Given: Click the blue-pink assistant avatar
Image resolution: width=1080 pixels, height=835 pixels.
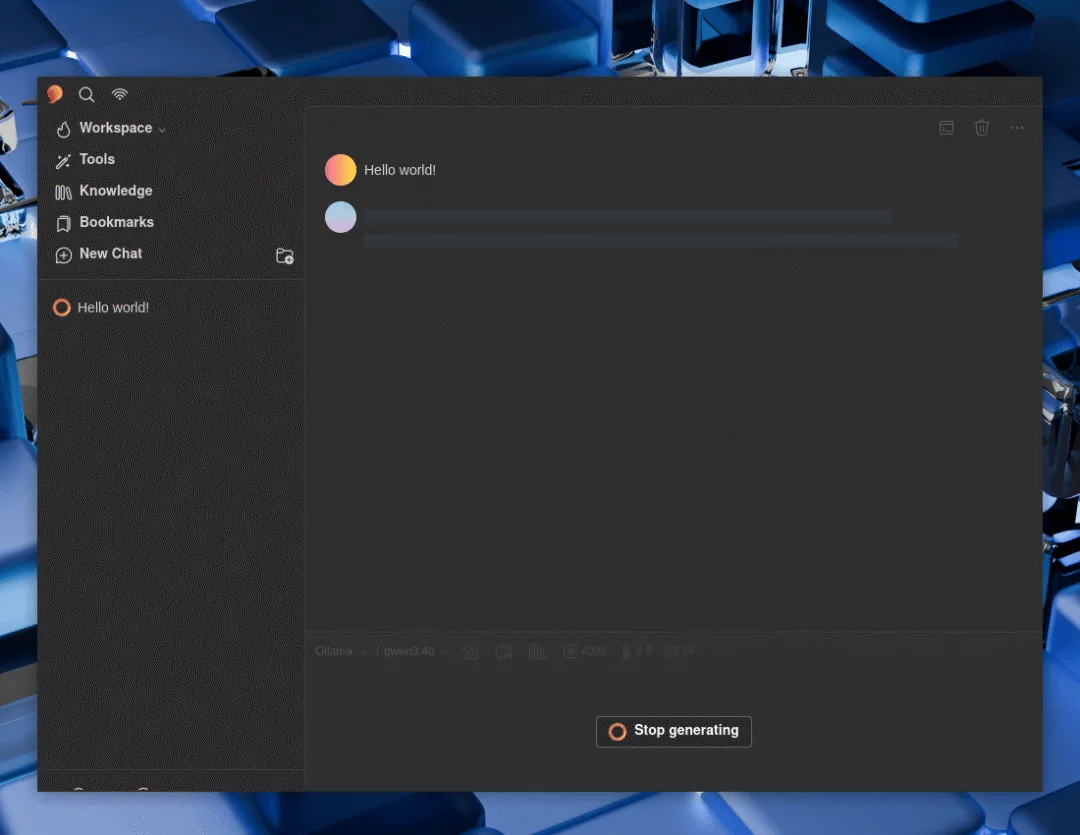Looking at the screenshot, I should pyautogui.click(x=340, y=217).
